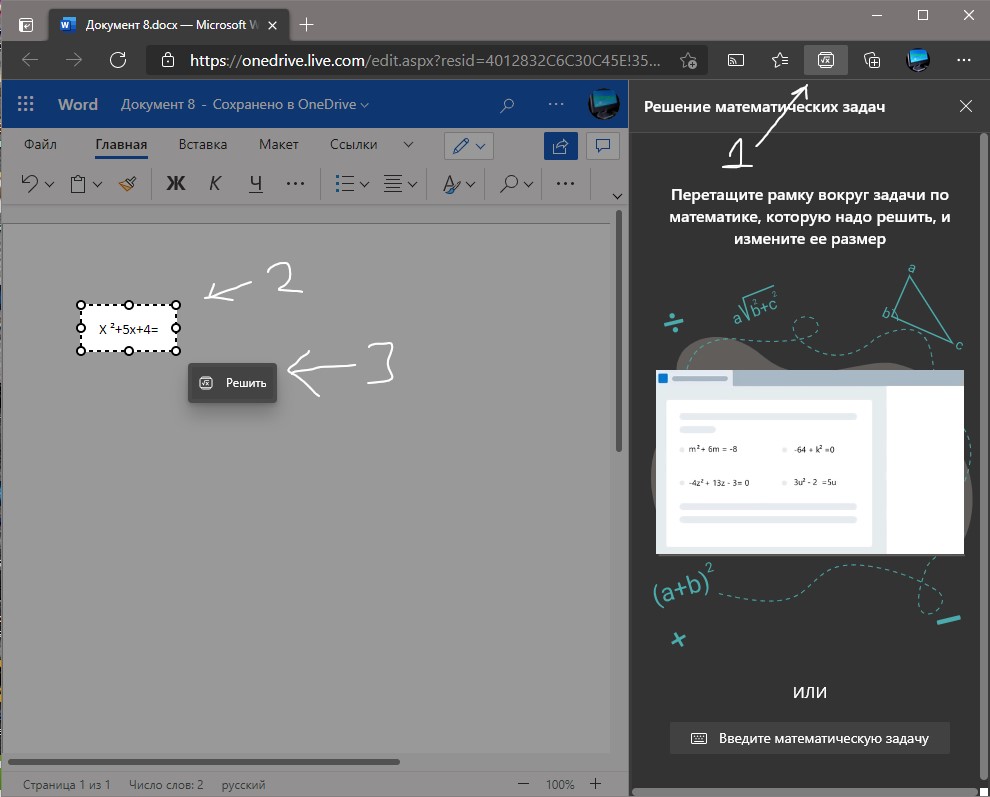Go back to previous page
Screen dimensions: 990x797
click(30, 60)
